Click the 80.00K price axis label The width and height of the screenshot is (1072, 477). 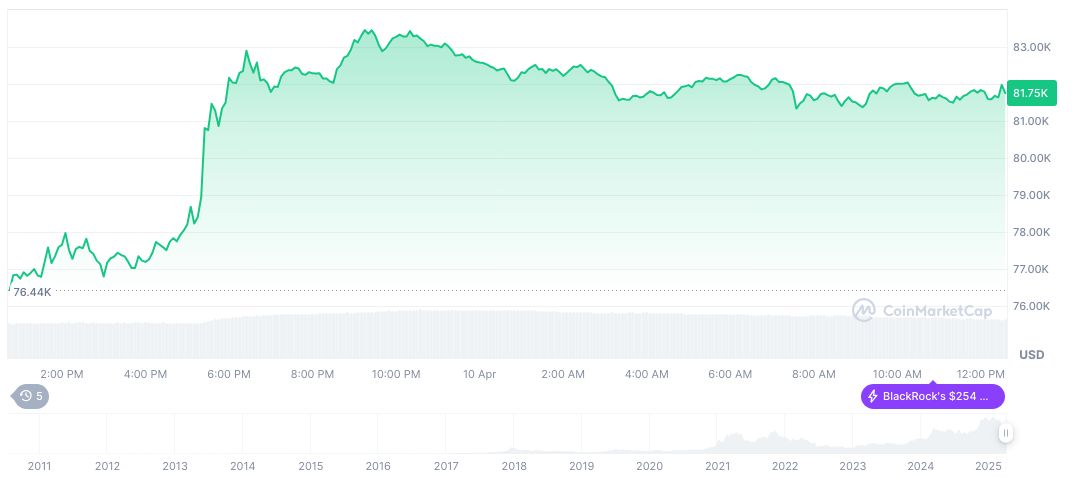pyautogui.click(x=1031, y=158)
